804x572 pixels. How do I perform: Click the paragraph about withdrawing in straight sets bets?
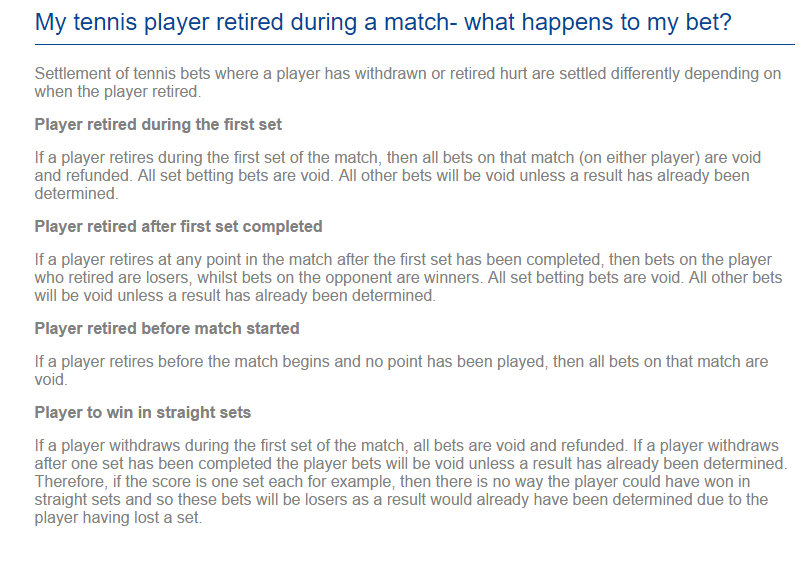click(411, 481)
